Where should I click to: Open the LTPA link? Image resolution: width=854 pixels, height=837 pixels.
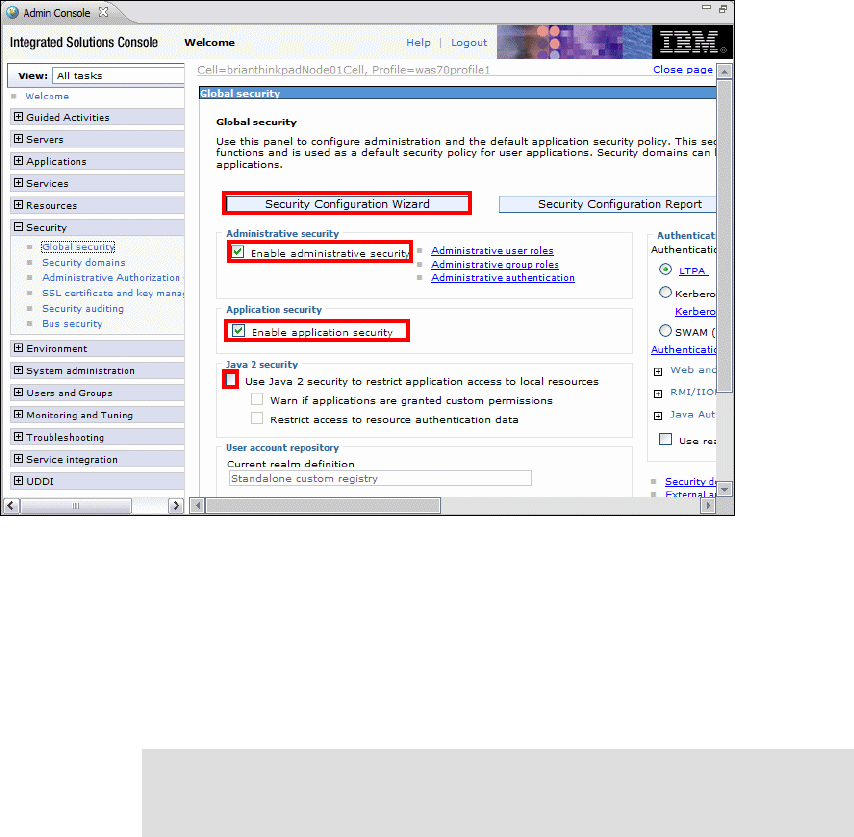point(693,271)
